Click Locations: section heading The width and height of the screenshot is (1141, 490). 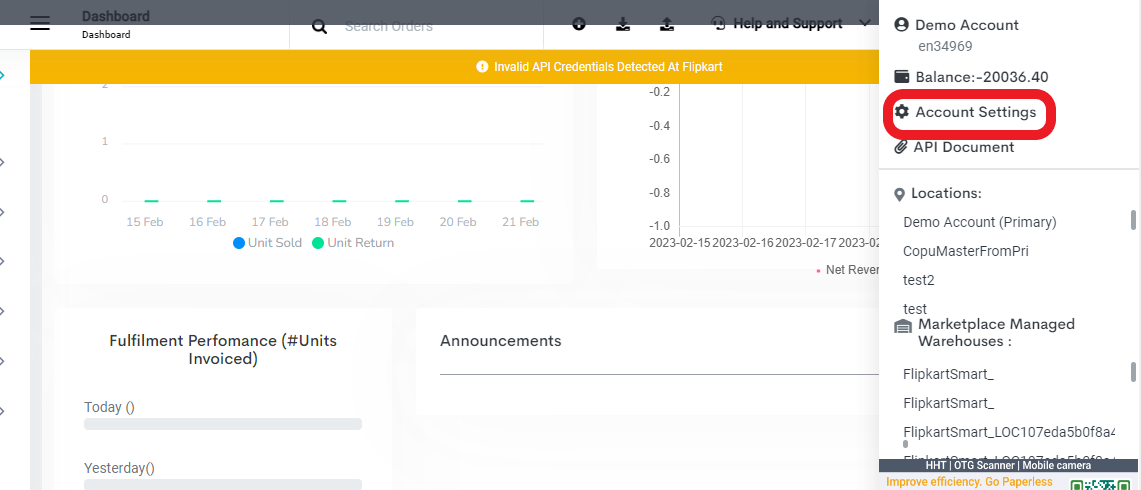(946, 194)
